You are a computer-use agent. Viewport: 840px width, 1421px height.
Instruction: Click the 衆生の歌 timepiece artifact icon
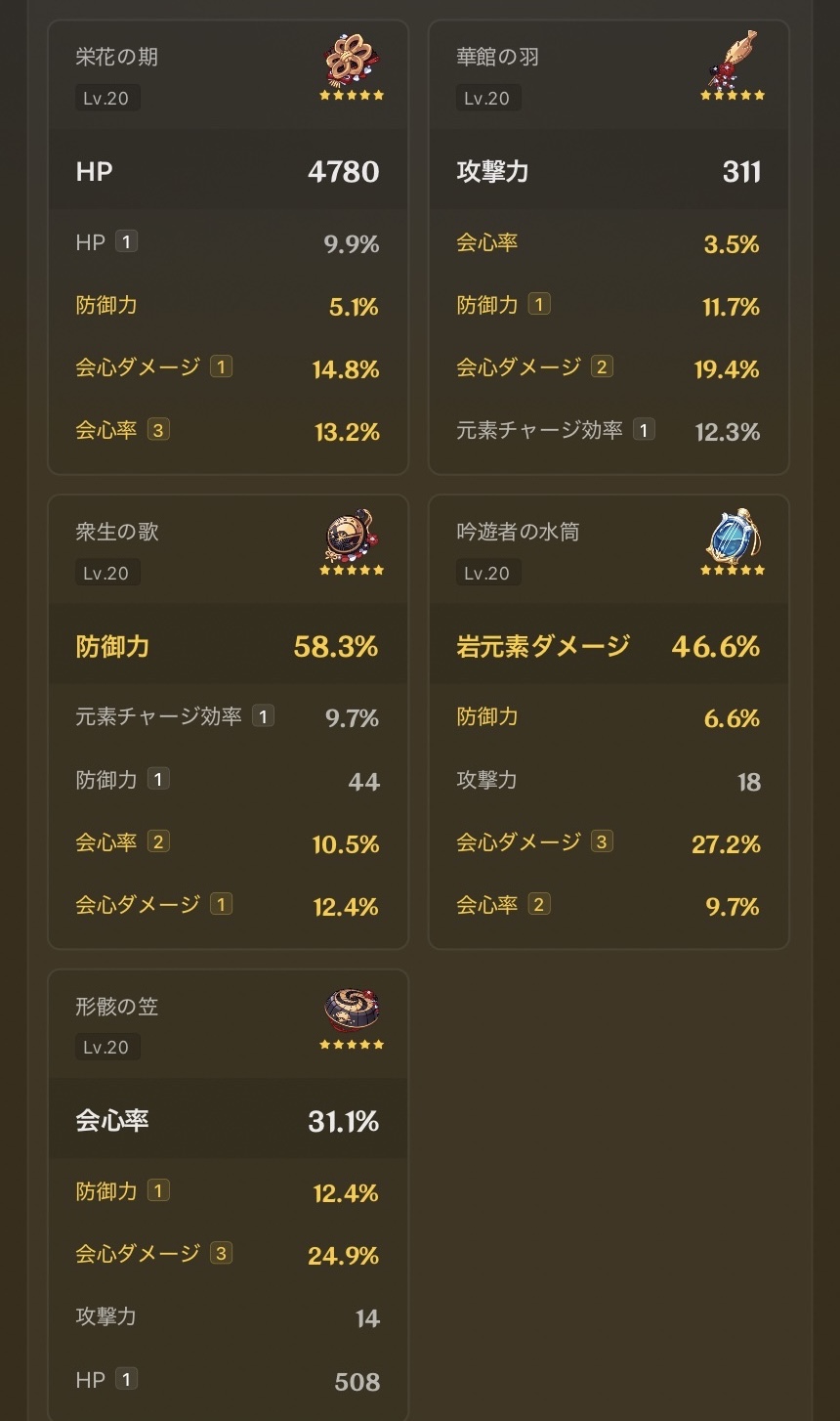[352, 536]
